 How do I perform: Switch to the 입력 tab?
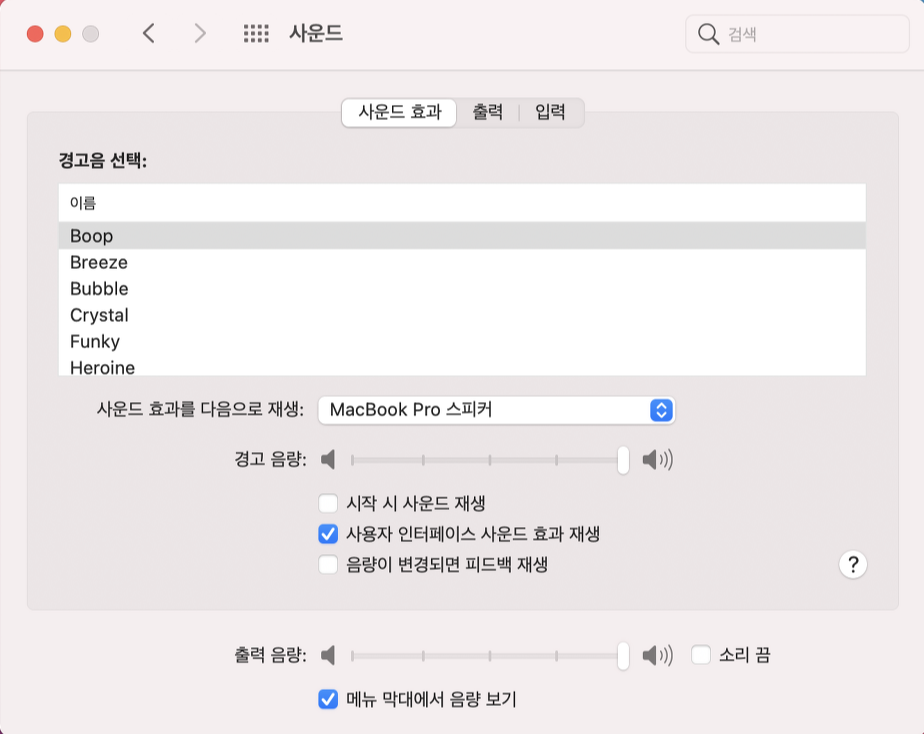click(550, 112)
